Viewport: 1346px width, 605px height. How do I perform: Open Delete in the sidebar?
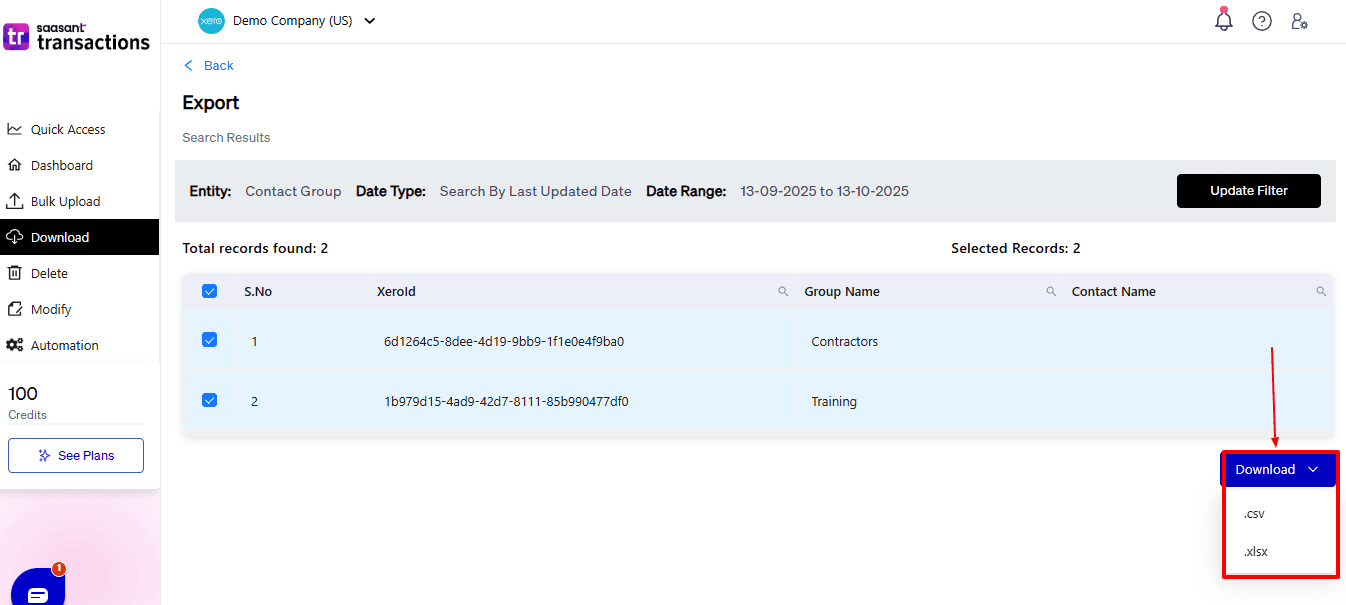coord(50,274)
